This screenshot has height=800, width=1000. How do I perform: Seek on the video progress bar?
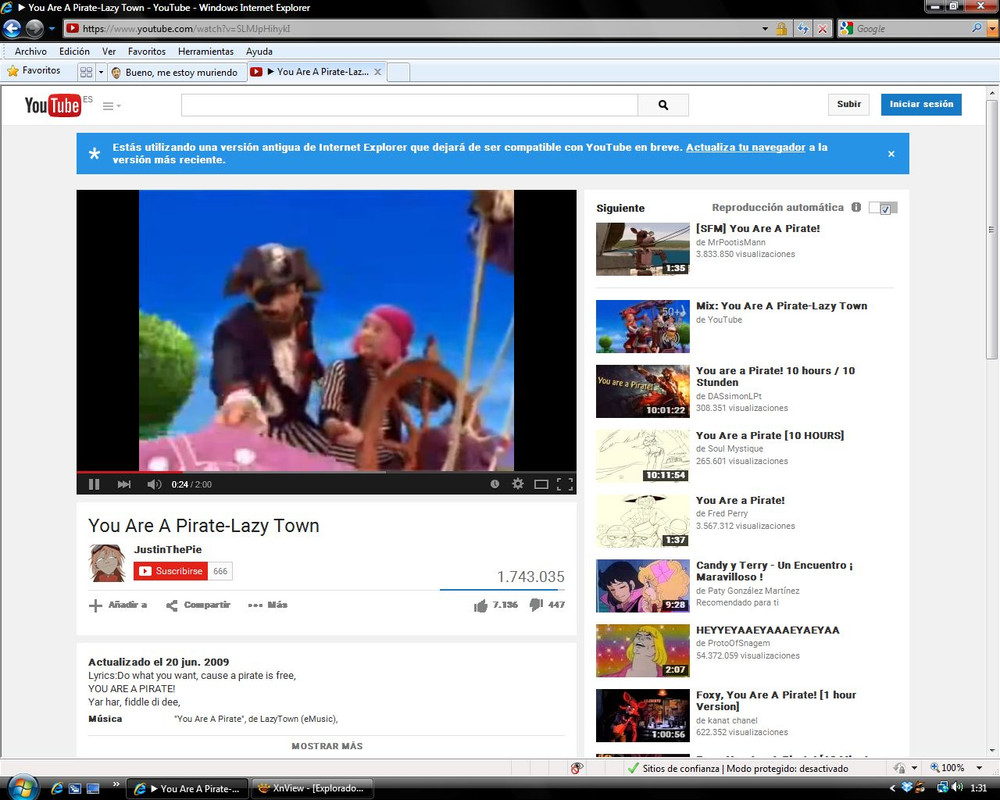tap(327, 472)
